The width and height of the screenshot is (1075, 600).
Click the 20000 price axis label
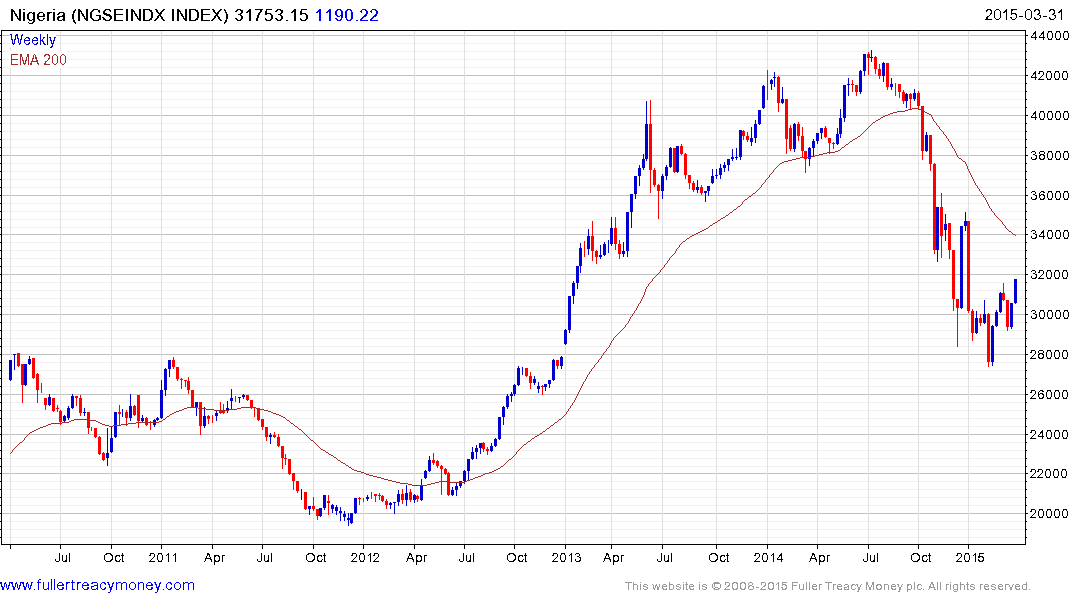(1049, 513)
